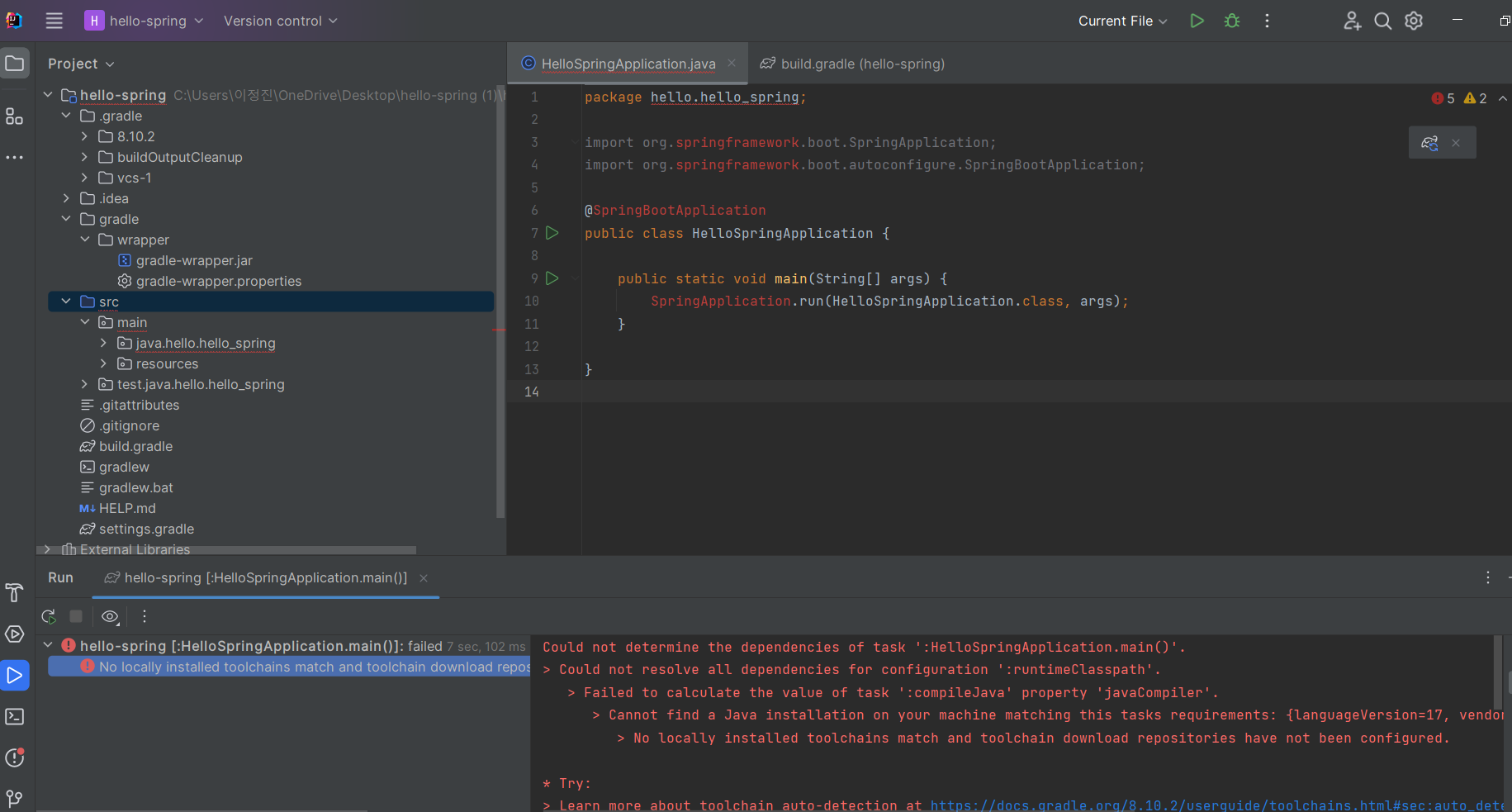Close the hello-spring run tab
Screen dimensions: 1512x812
tap(424, 578)
